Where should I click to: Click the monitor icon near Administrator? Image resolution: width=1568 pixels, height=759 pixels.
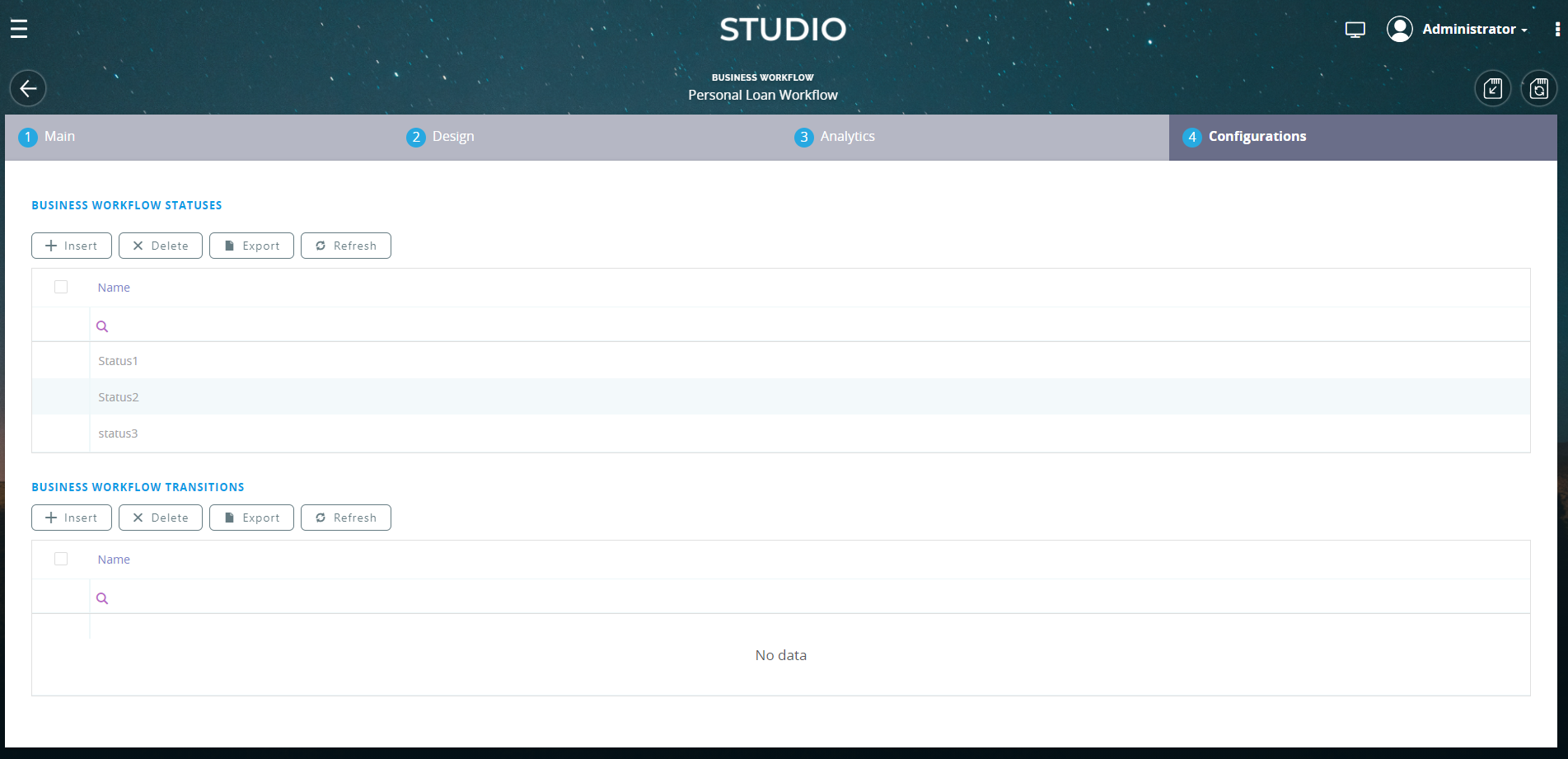[1355, 28]
